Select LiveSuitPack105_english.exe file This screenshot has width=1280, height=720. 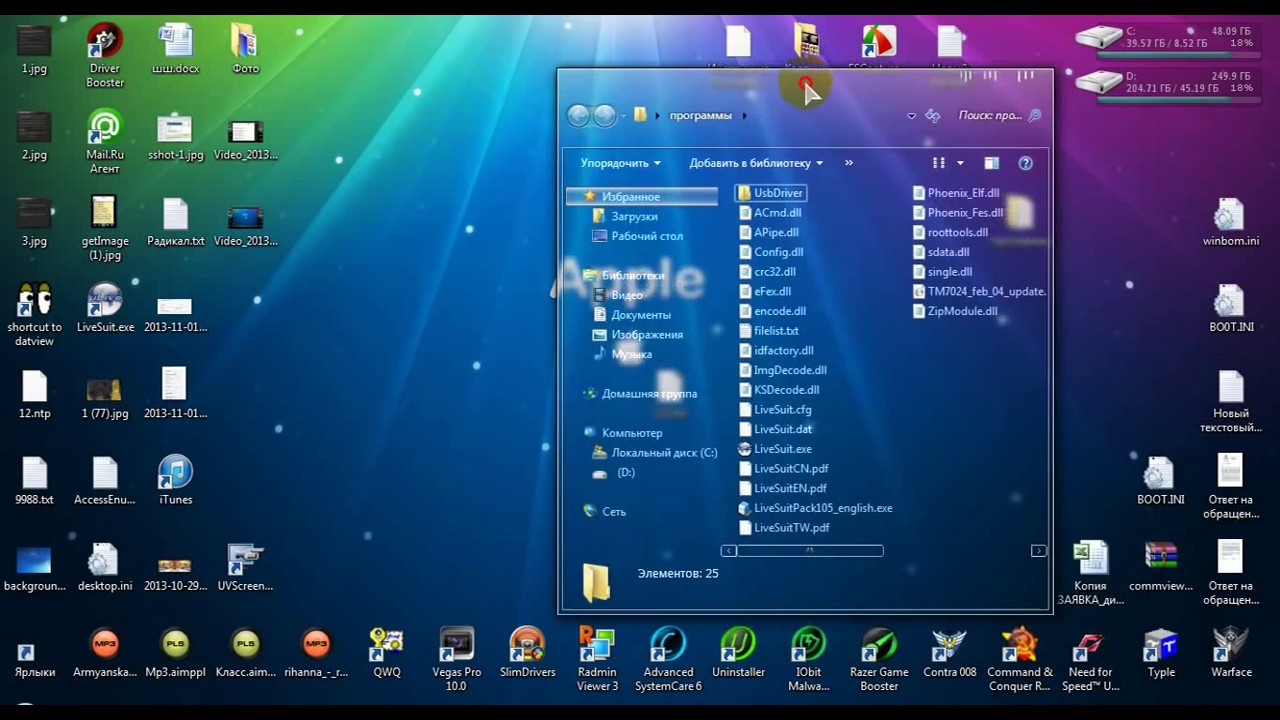pos(822,508)
